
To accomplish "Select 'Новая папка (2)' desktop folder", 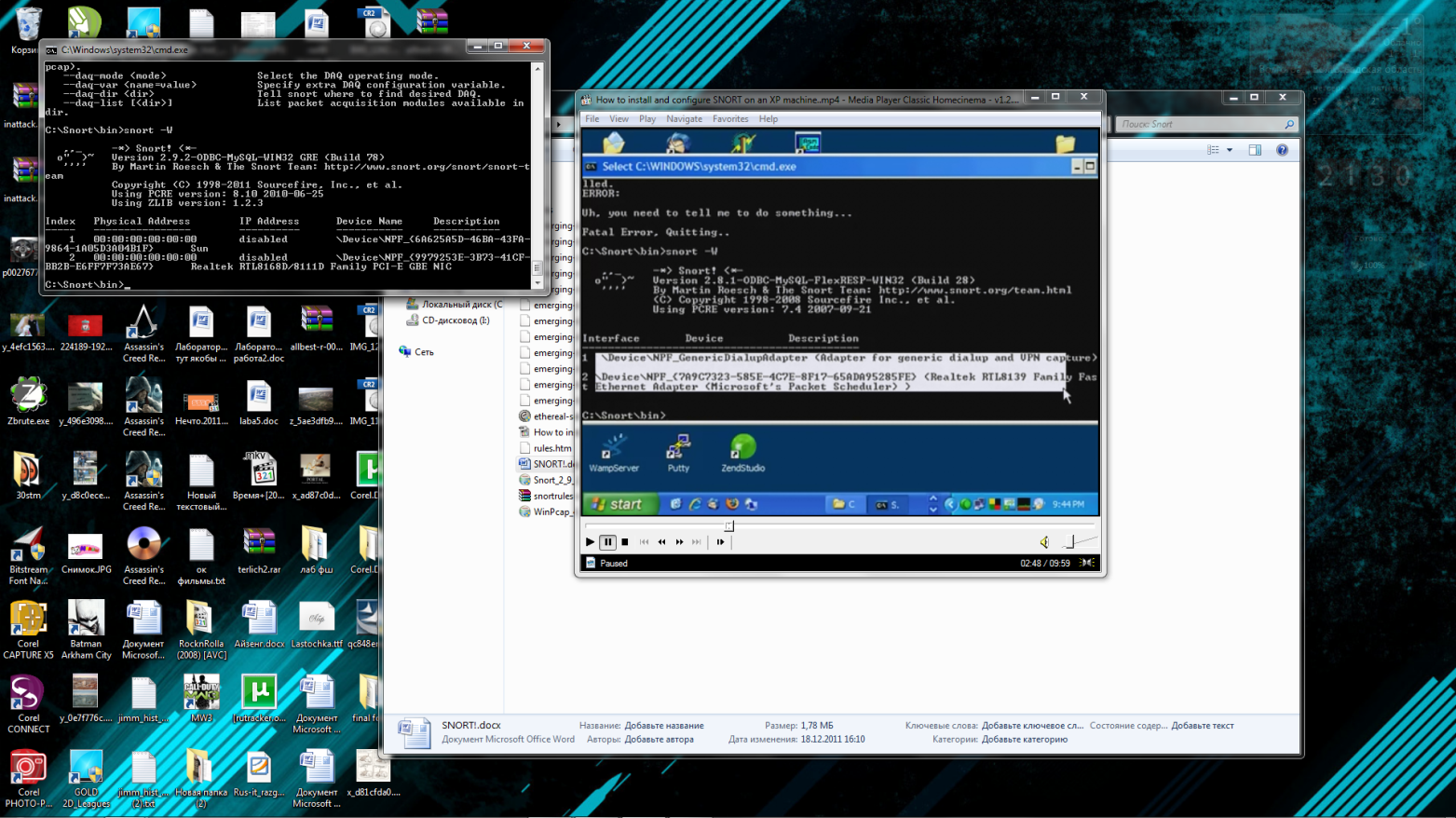I will tap(201, 779).
